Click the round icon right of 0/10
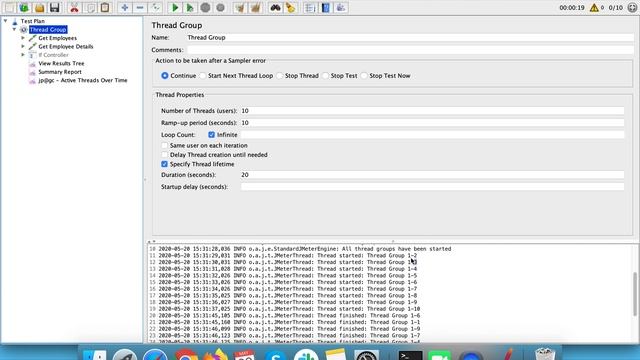Image resolution: width=640 pixels, height=360 pixels. 632,7
